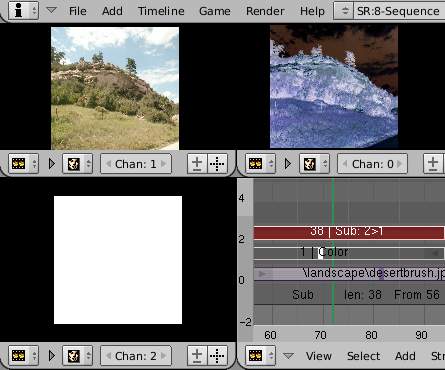Click the green current frame marker line
The height and width of the screenshot is (370, 445).
click(x=333, y=250)
